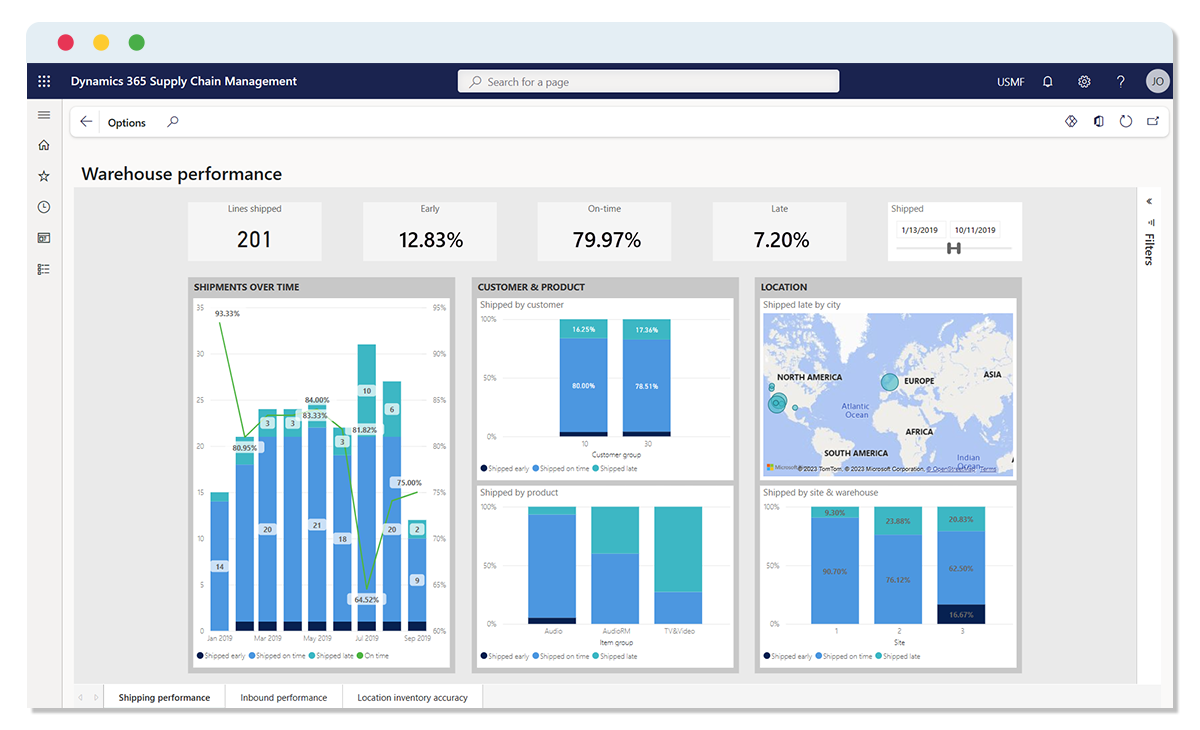
Task: Click the Europe bubble on the map
Action: pyautogui.click(x=889, y=382)
